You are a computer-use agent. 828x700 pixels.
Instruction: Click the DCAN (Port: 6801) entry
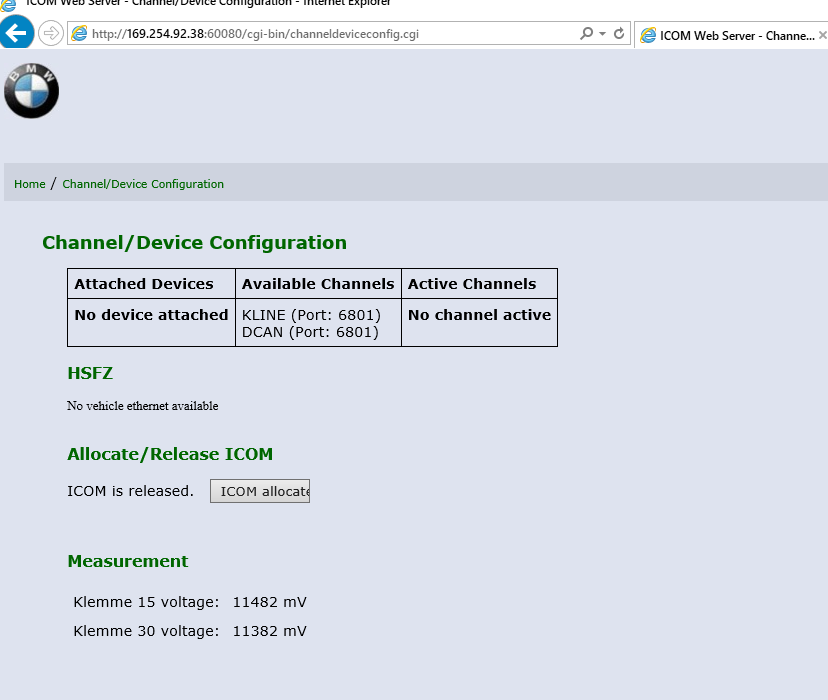[x=310, y=332]
